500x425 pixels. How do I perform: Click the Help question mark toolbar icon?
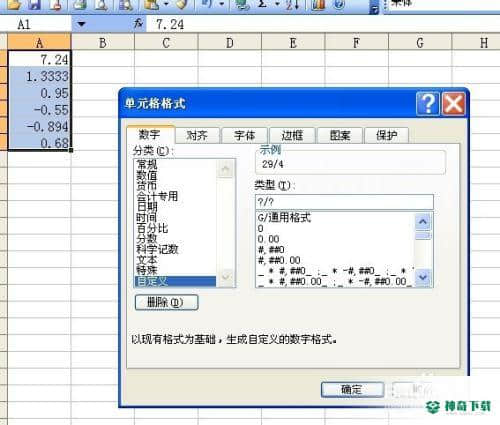point(339,4)
